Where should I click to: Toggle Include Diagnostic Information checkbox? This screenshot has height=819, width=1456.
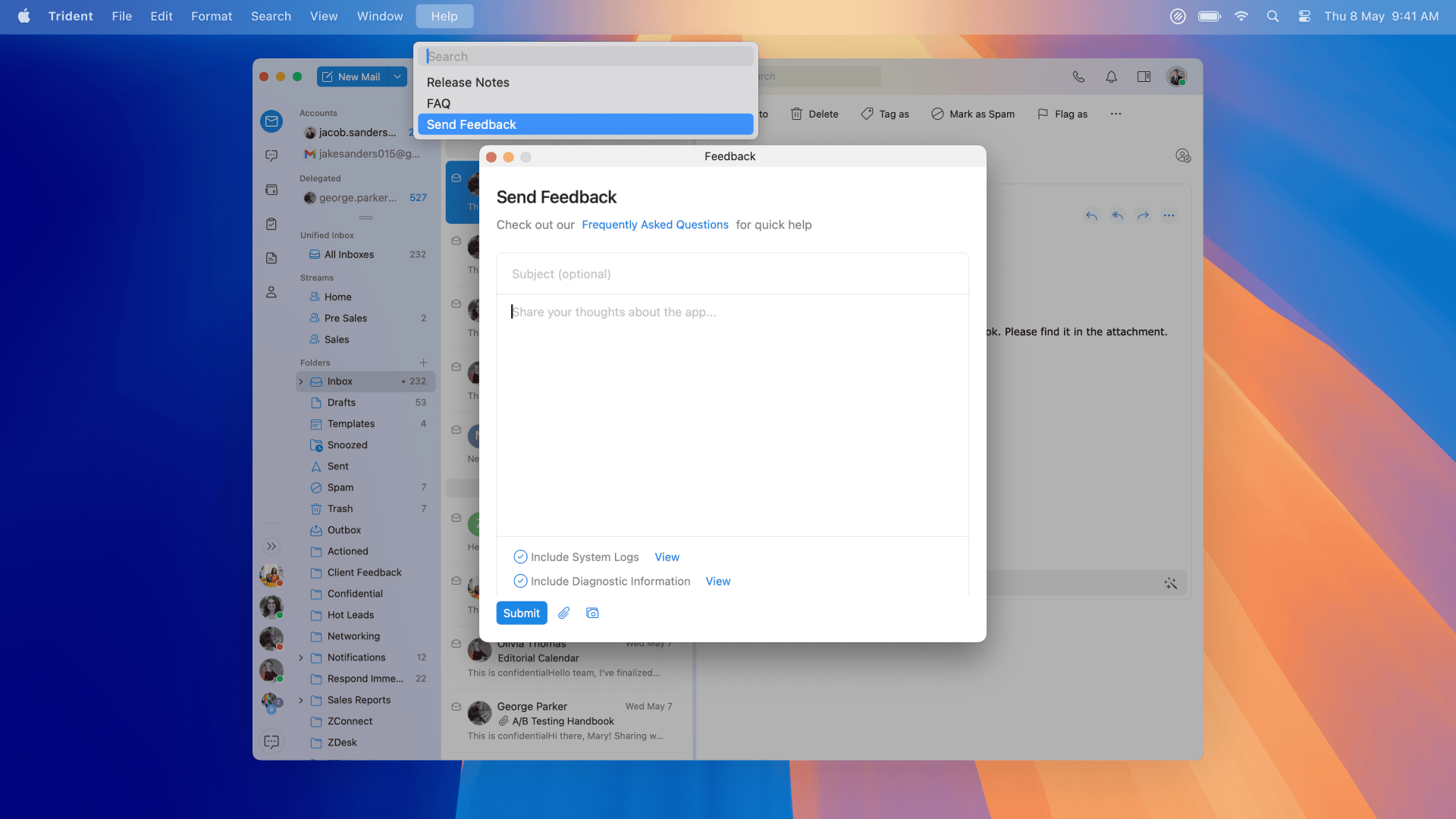click(x=520, y=581)
